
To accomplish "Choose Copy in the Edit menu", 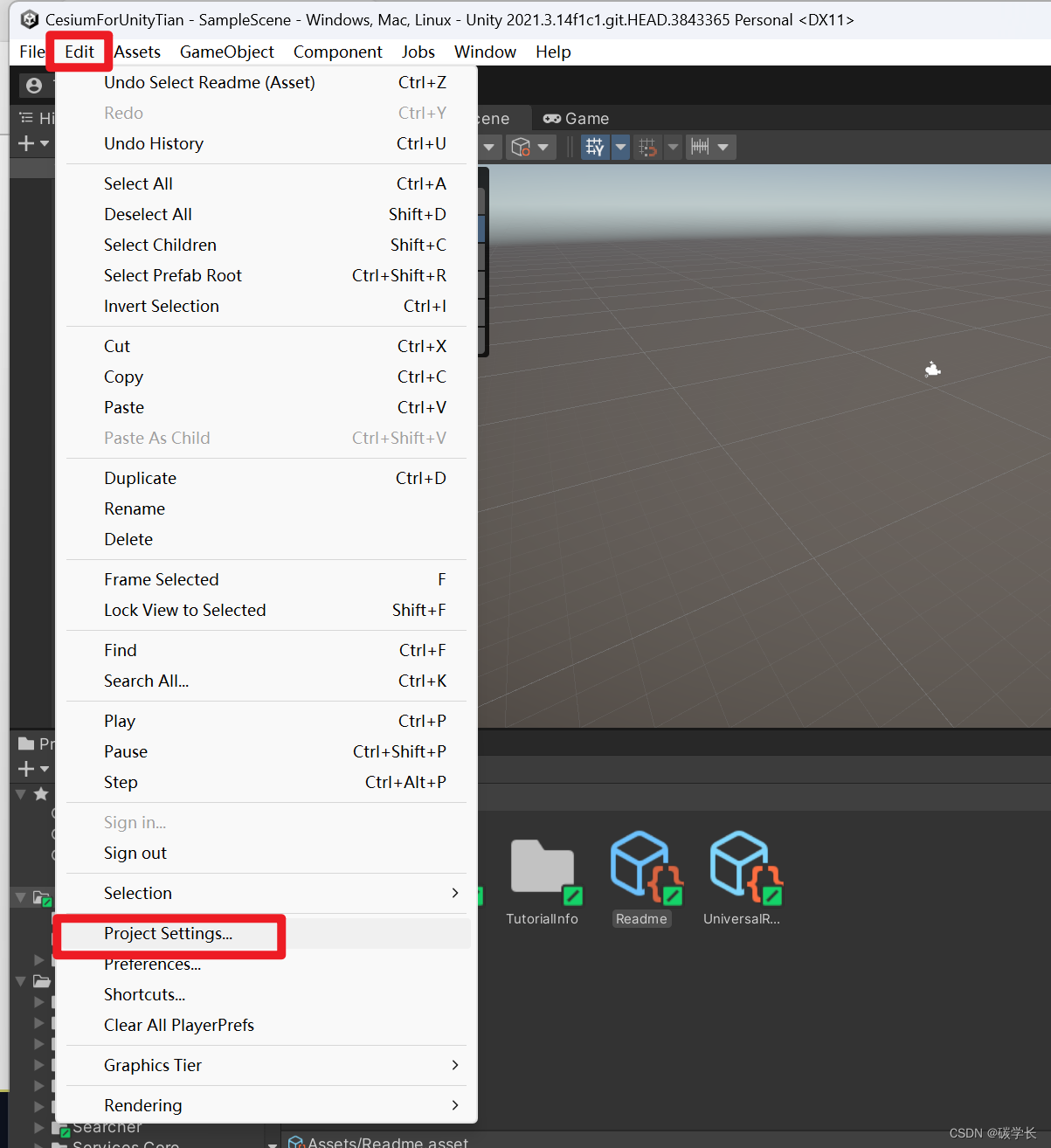I will [x=266, y=377].
